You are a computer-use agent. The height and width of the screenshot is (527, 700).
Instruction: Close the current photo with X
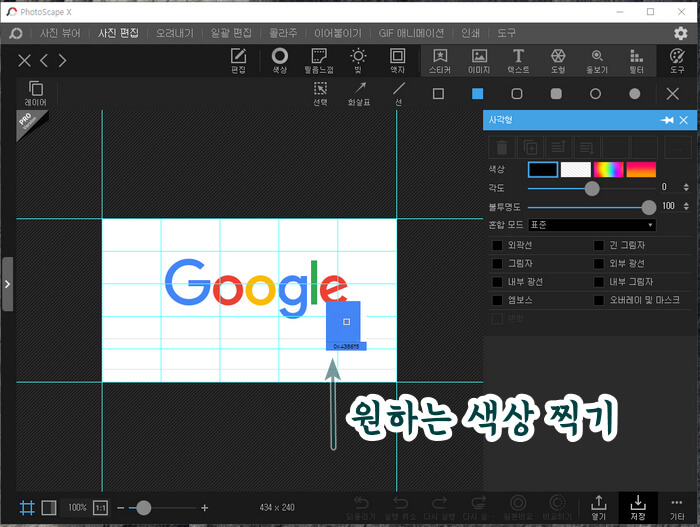[24, 60]
